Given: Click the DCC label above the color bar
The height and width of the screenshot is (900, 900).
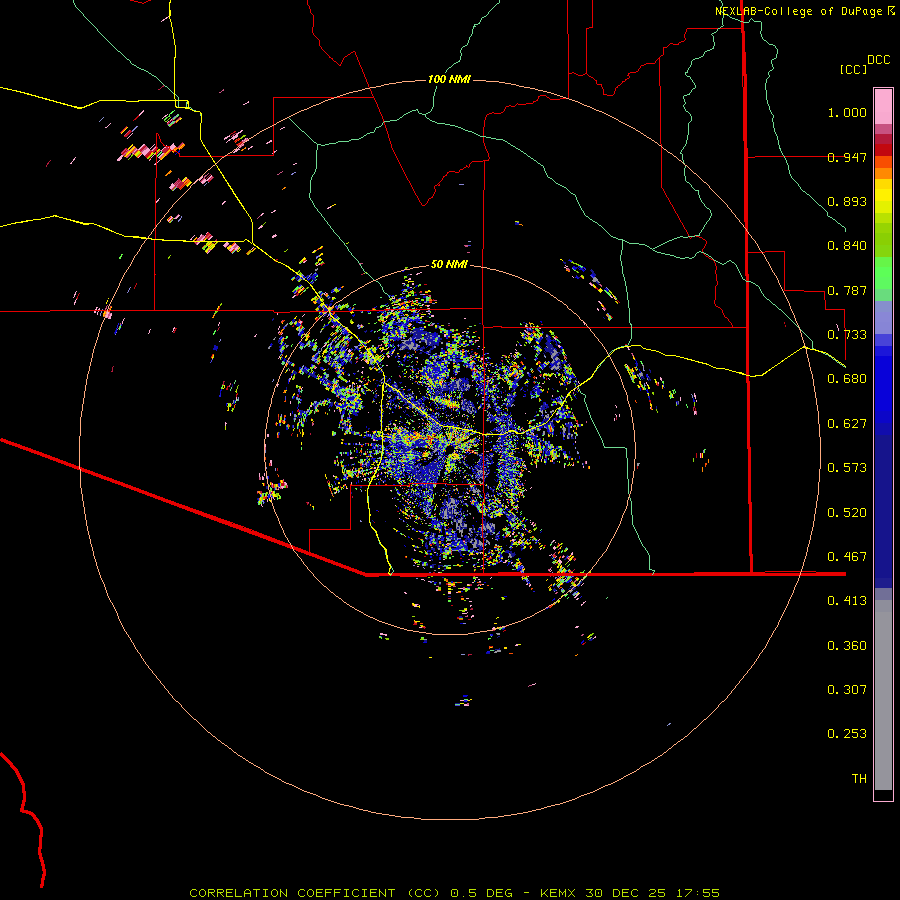Looking at the screenshot, I should [x=878, y=60].
